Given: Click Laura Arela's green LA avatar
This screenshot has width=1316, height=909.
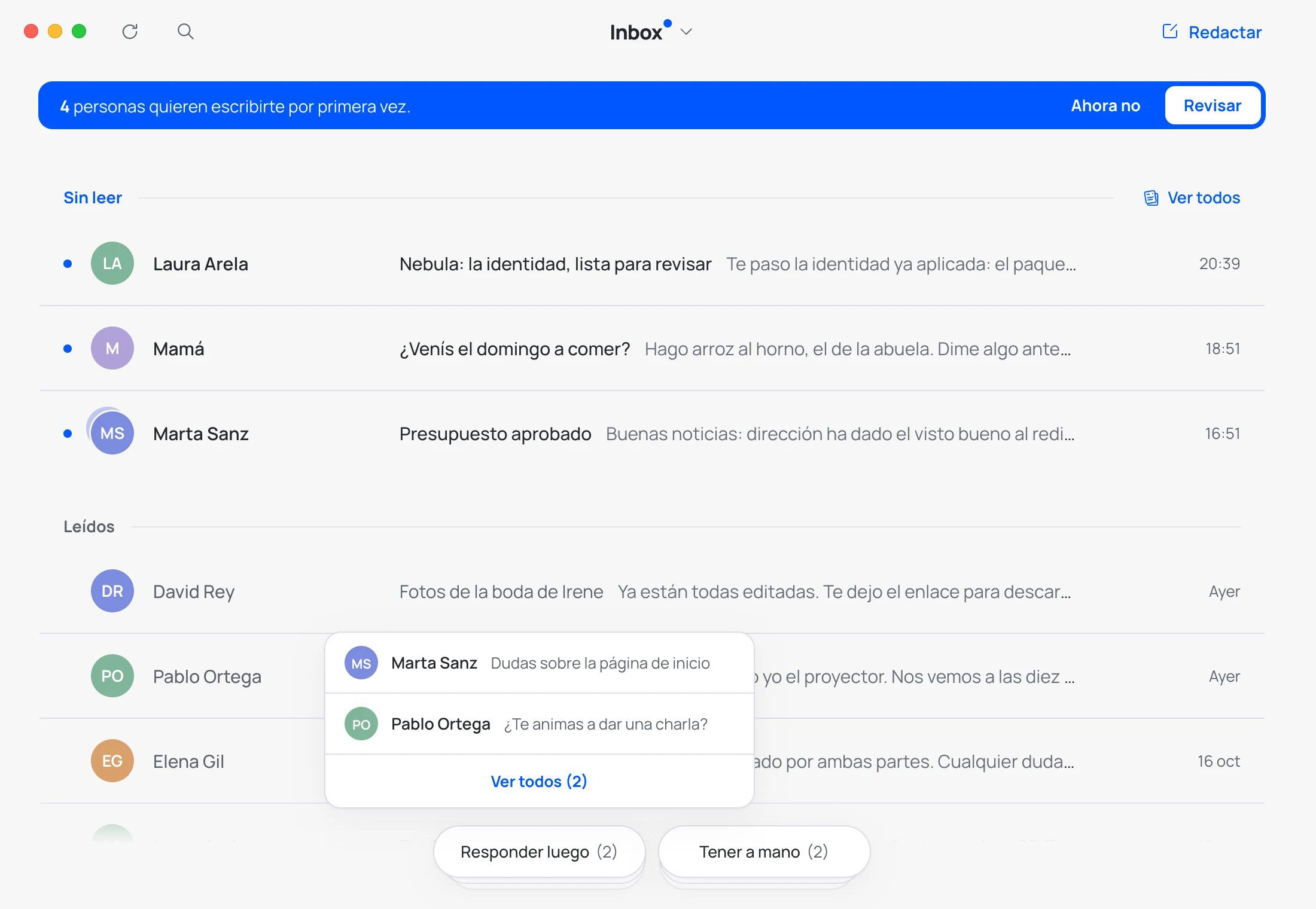Looking at the screenshot, I should click(112, 263).
